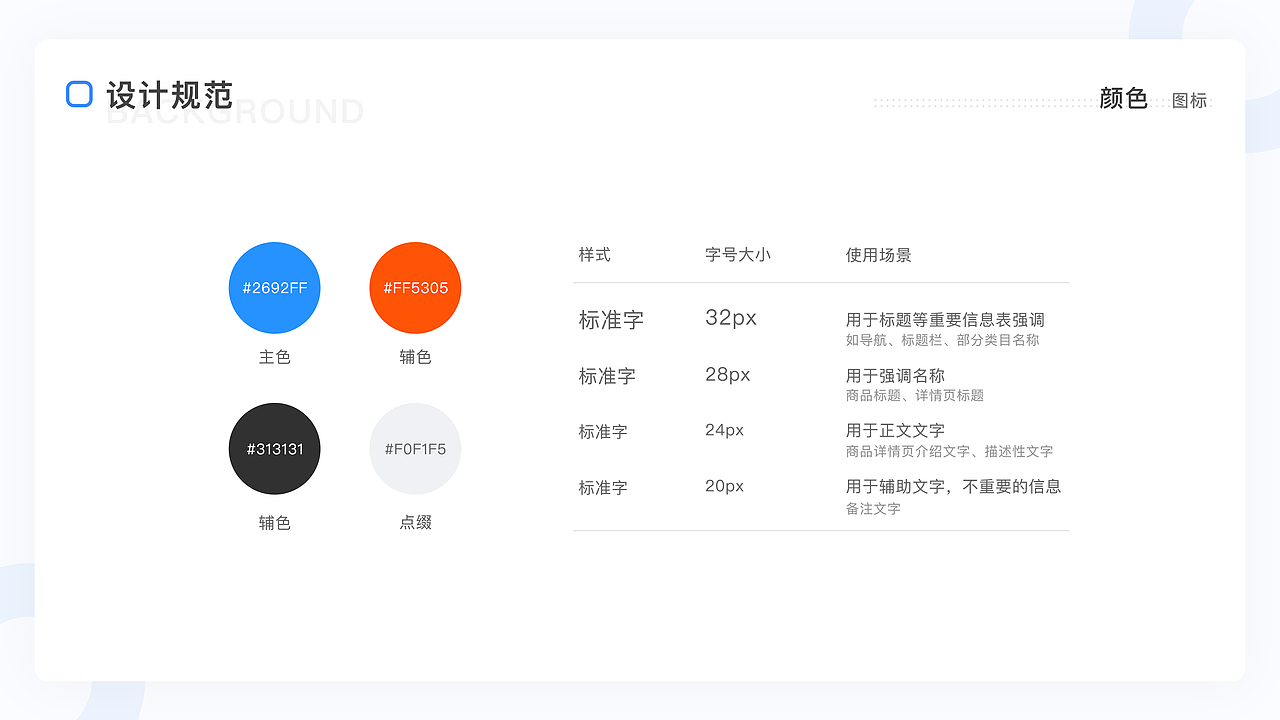Select the #FF5305 accent color circle

[x=415, y=288]
